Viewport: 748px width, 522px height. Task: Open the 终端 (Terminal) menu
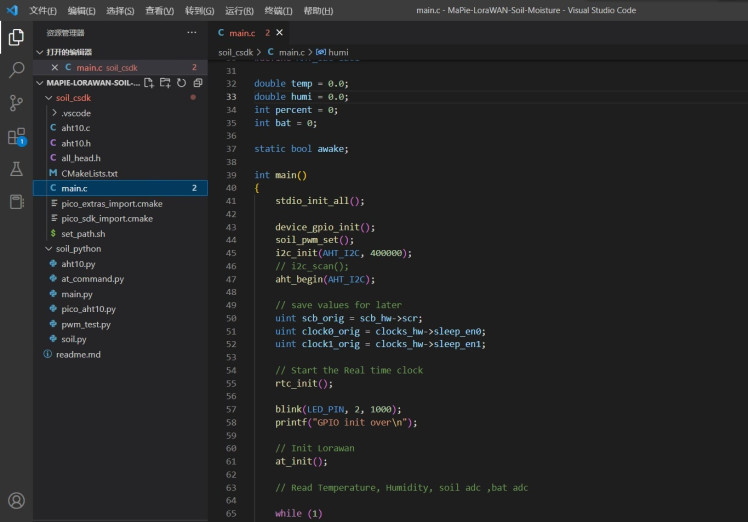tap(279, 10)
